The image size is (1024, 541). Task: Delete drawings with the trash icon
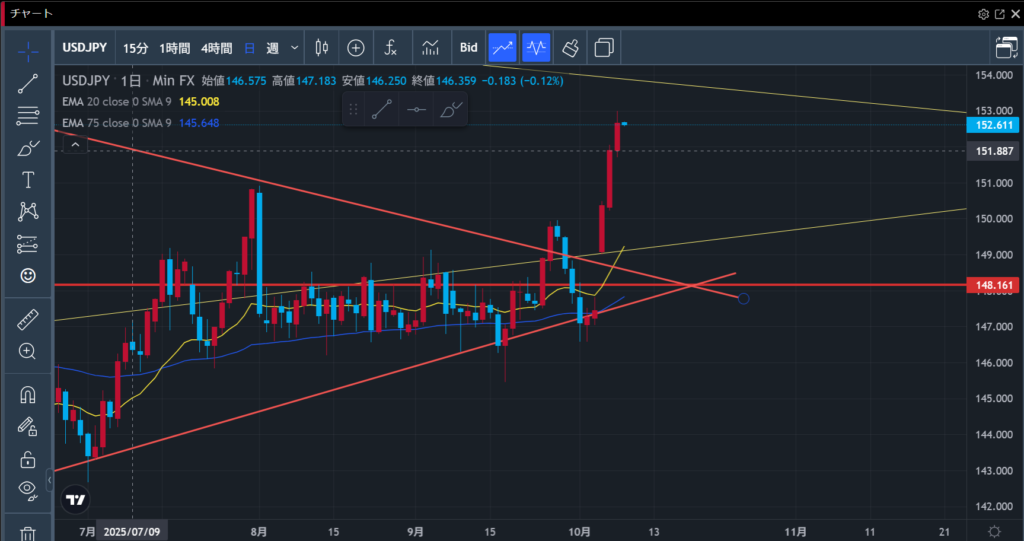coord(28,535)
